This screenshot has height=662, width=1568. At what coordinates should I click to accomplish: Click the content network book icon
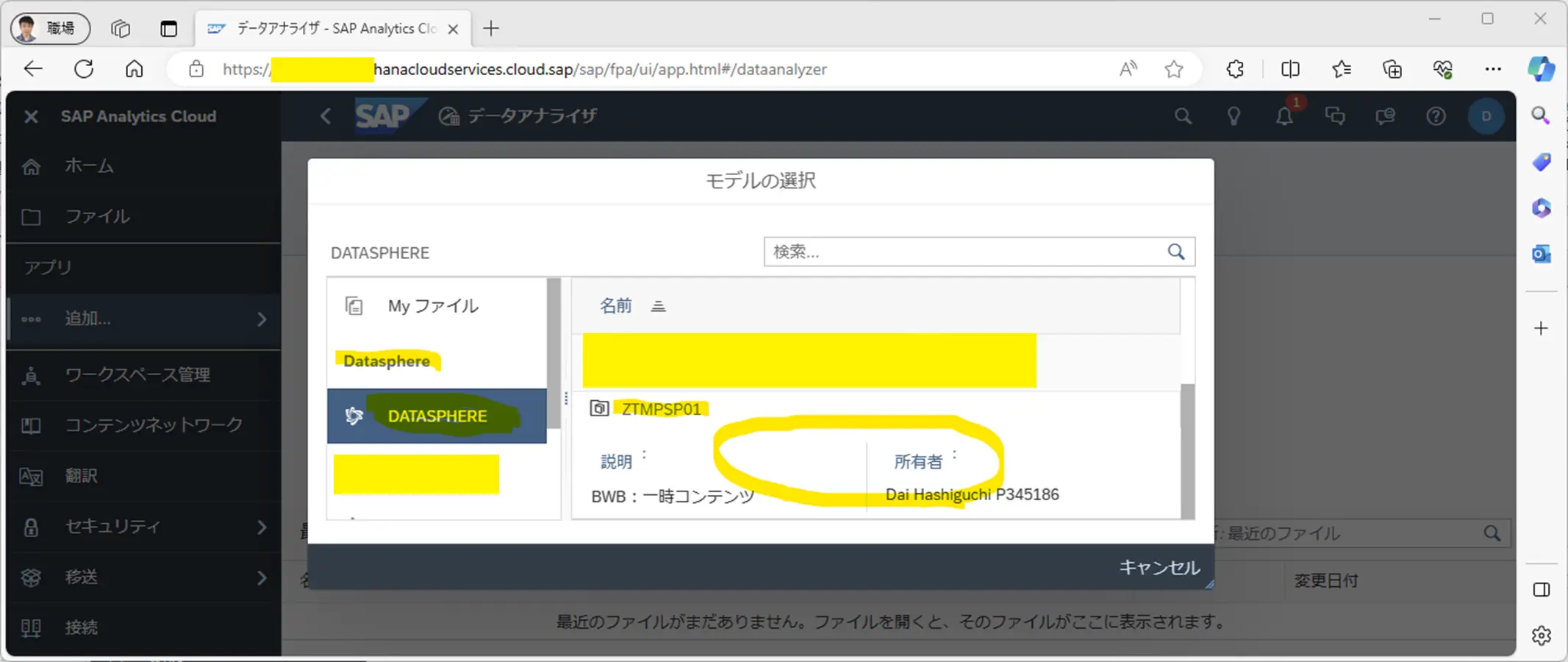31,426
